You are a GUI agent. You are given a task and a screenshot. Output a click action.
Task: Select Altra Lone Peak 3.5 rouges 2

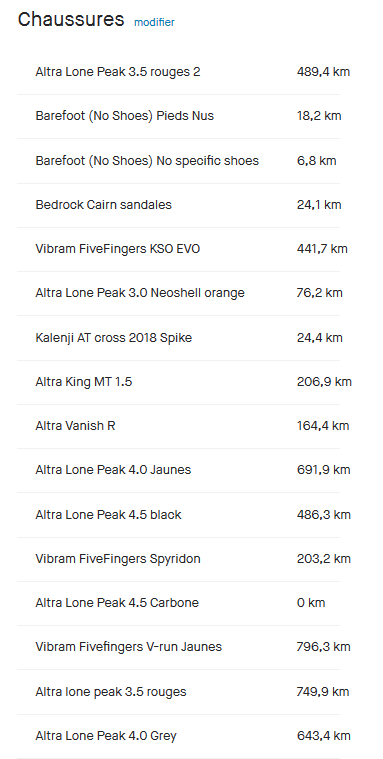pyautogui.click(x=178, y=72)
